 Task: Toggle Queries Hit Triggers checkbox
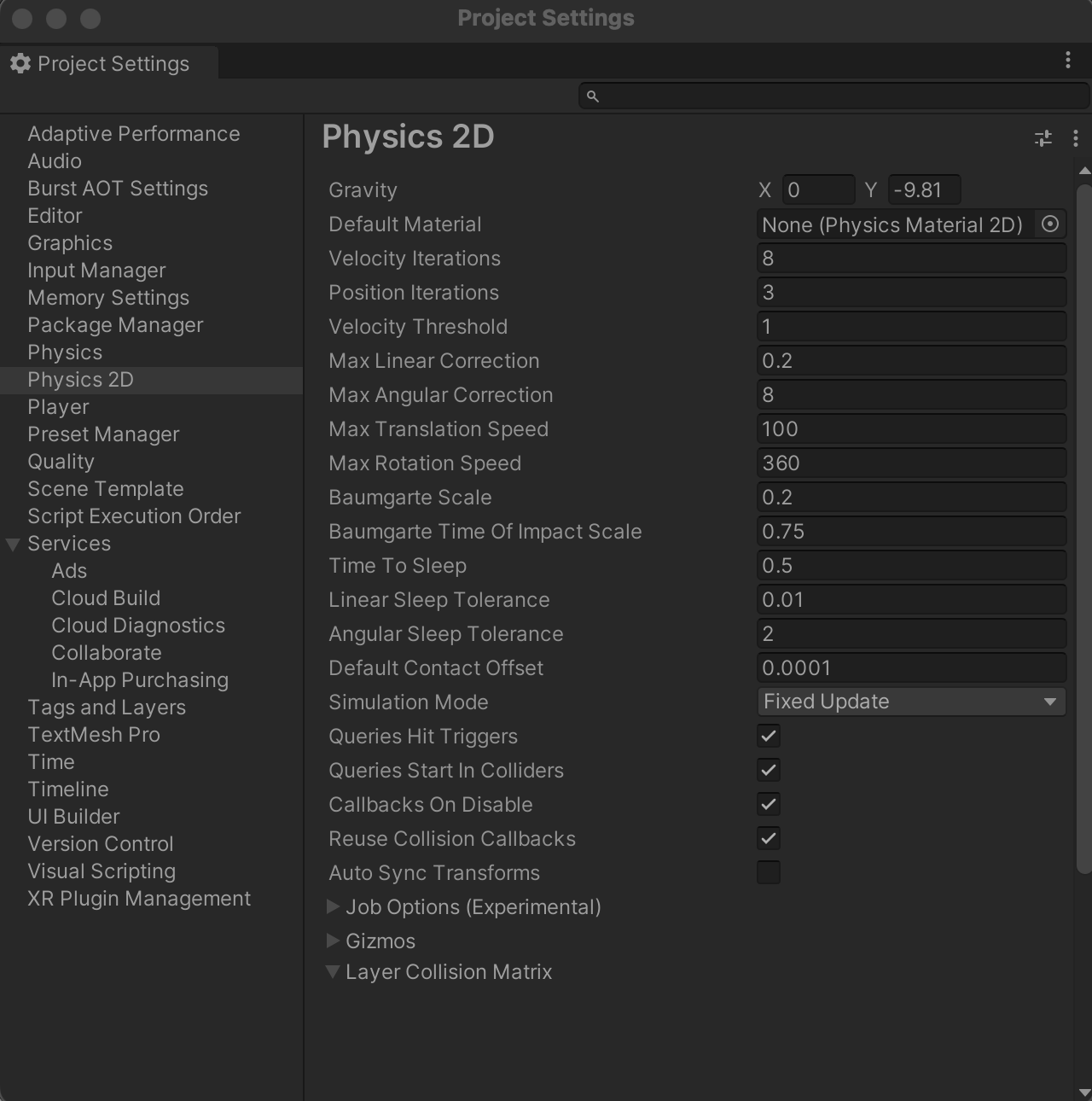[769, 736]
